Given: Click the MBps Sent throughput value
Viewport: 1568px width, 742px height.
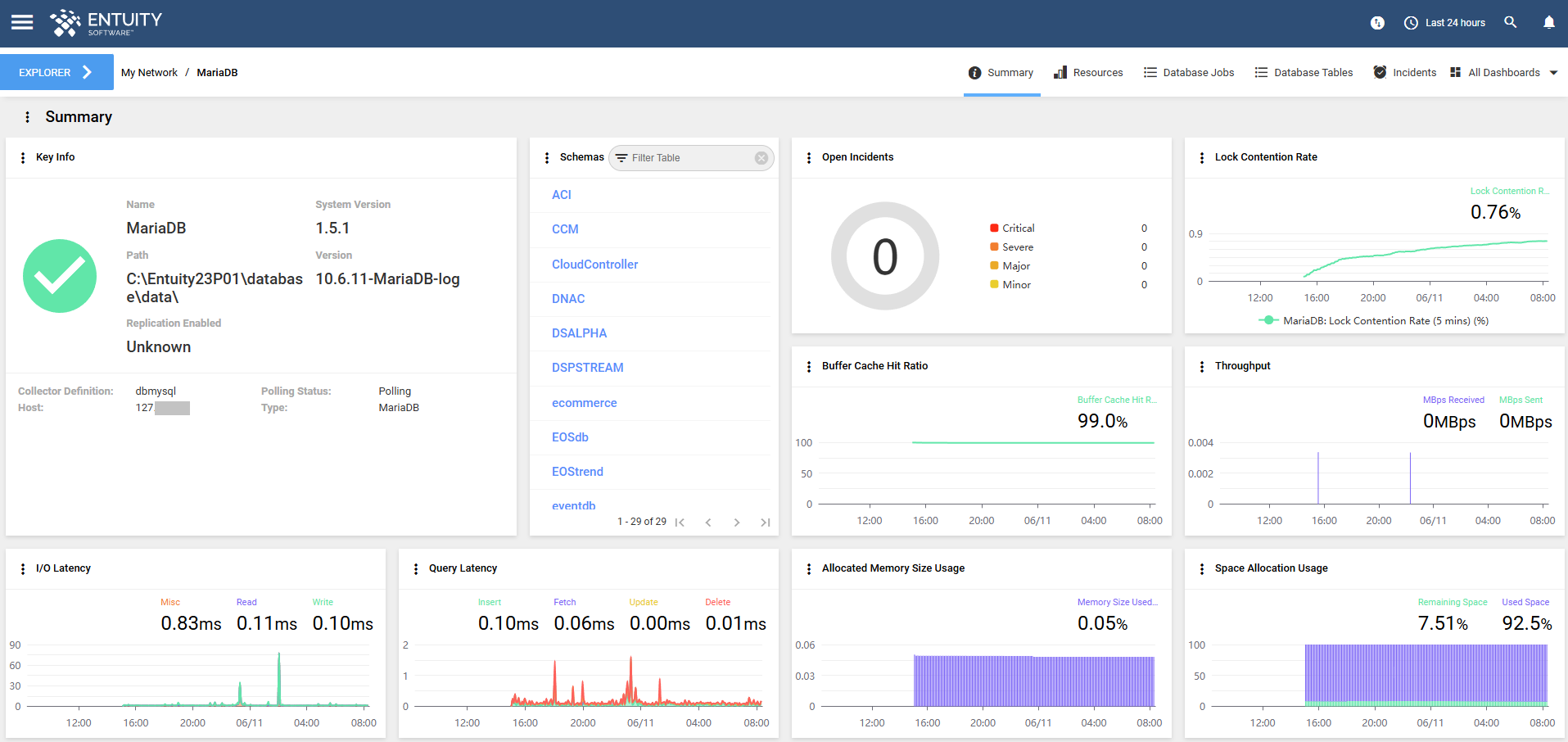Looking at the screenshot, I should point(1525,422).
